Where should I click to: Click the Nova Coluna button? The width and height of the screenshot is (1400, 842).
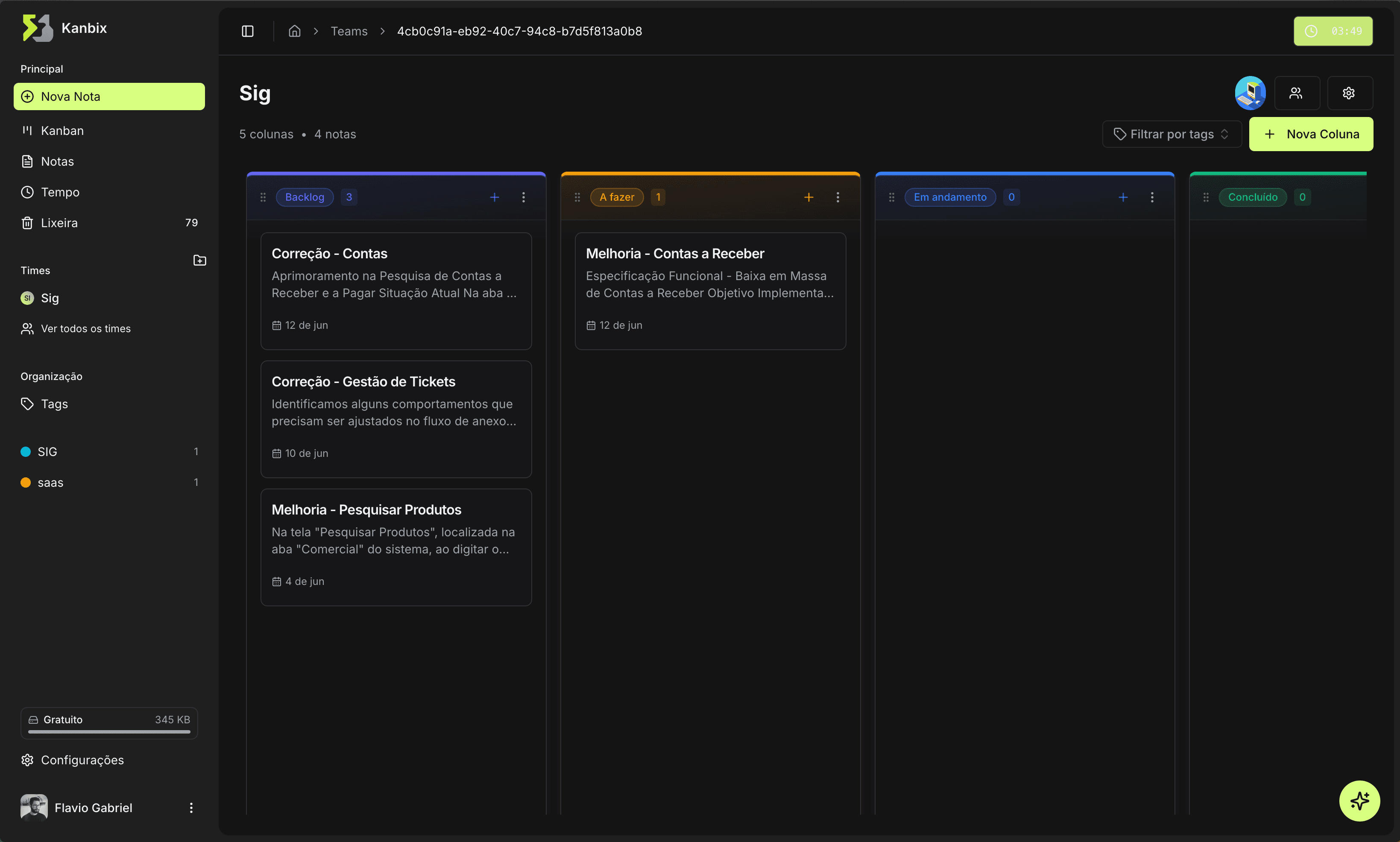tap(1310, 134)
